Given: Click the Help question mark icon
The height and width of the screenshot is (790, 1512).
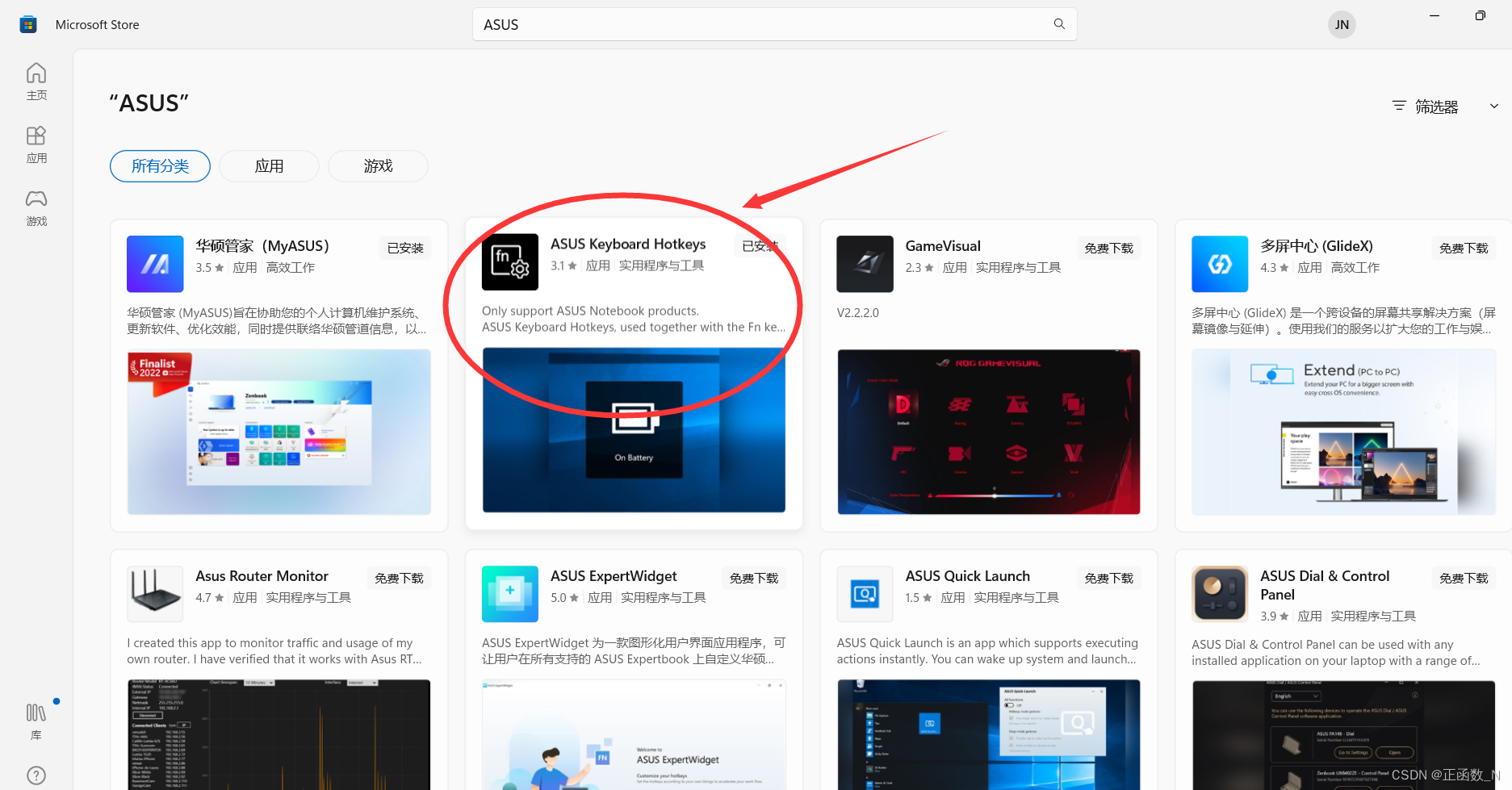Looking at the screenshot, I should [x=36, y=775].
